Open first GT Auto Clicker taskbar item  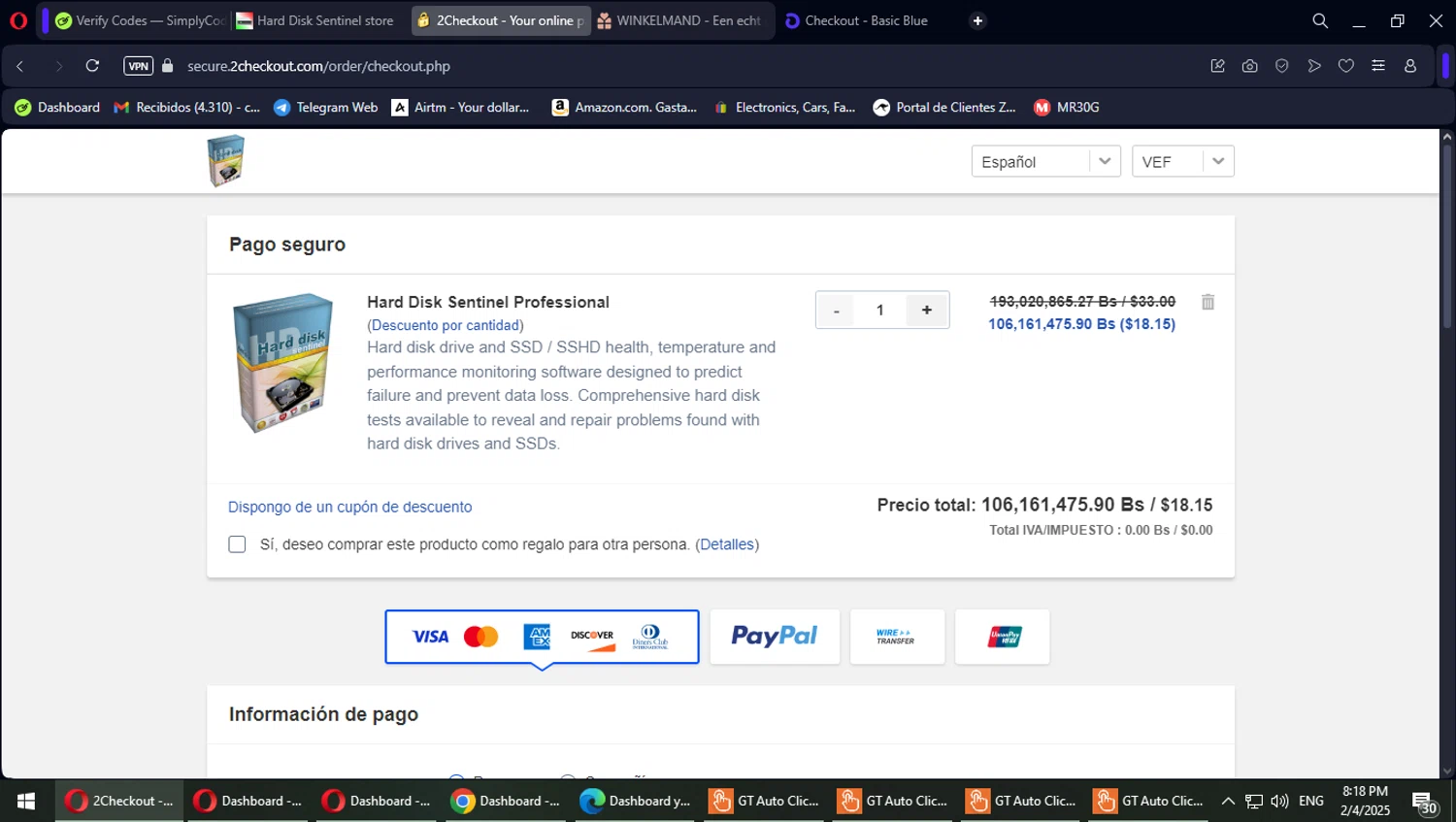[x=765, y=801]
